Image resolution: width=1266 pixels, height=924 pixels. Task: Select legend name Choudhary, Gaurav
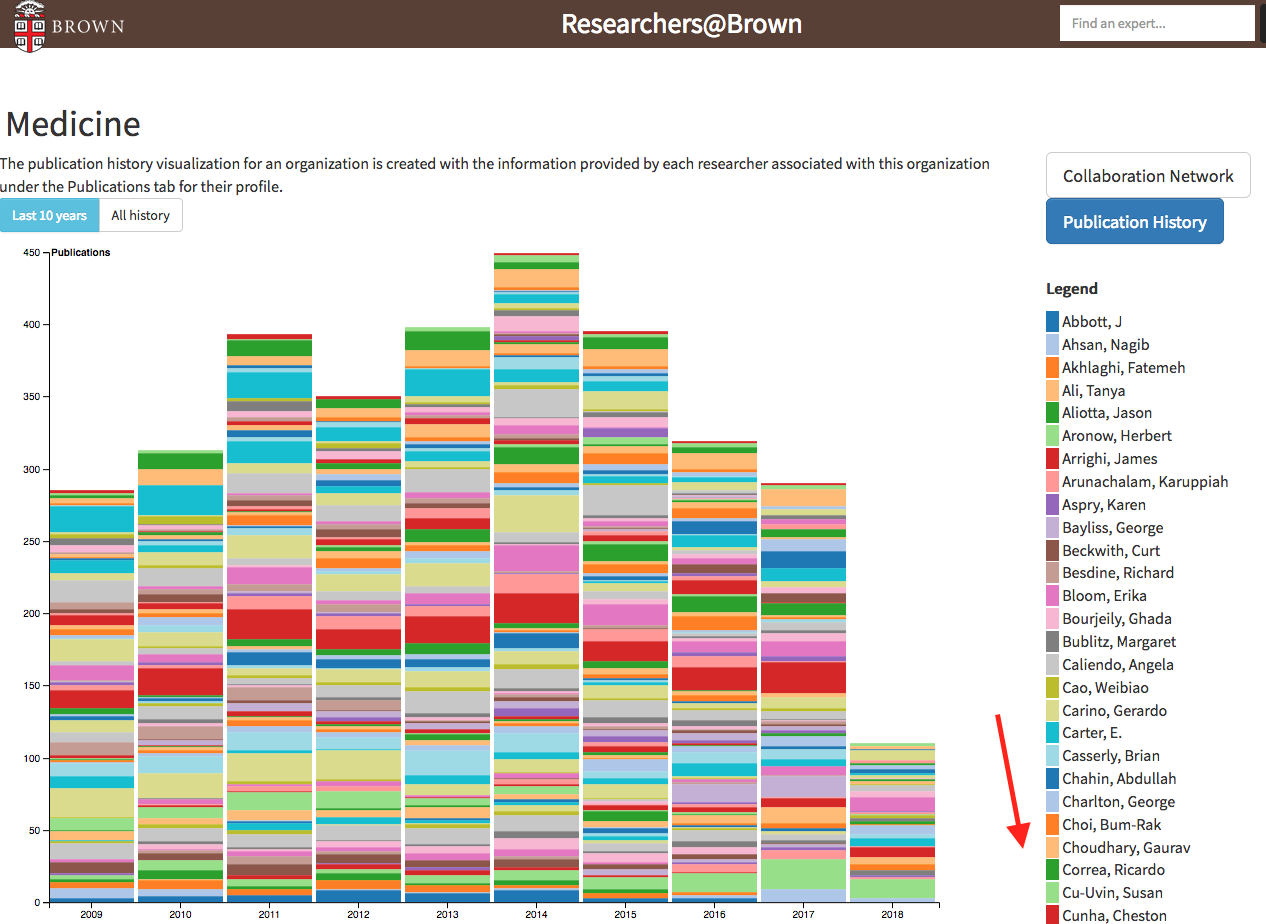(1126, 848)
